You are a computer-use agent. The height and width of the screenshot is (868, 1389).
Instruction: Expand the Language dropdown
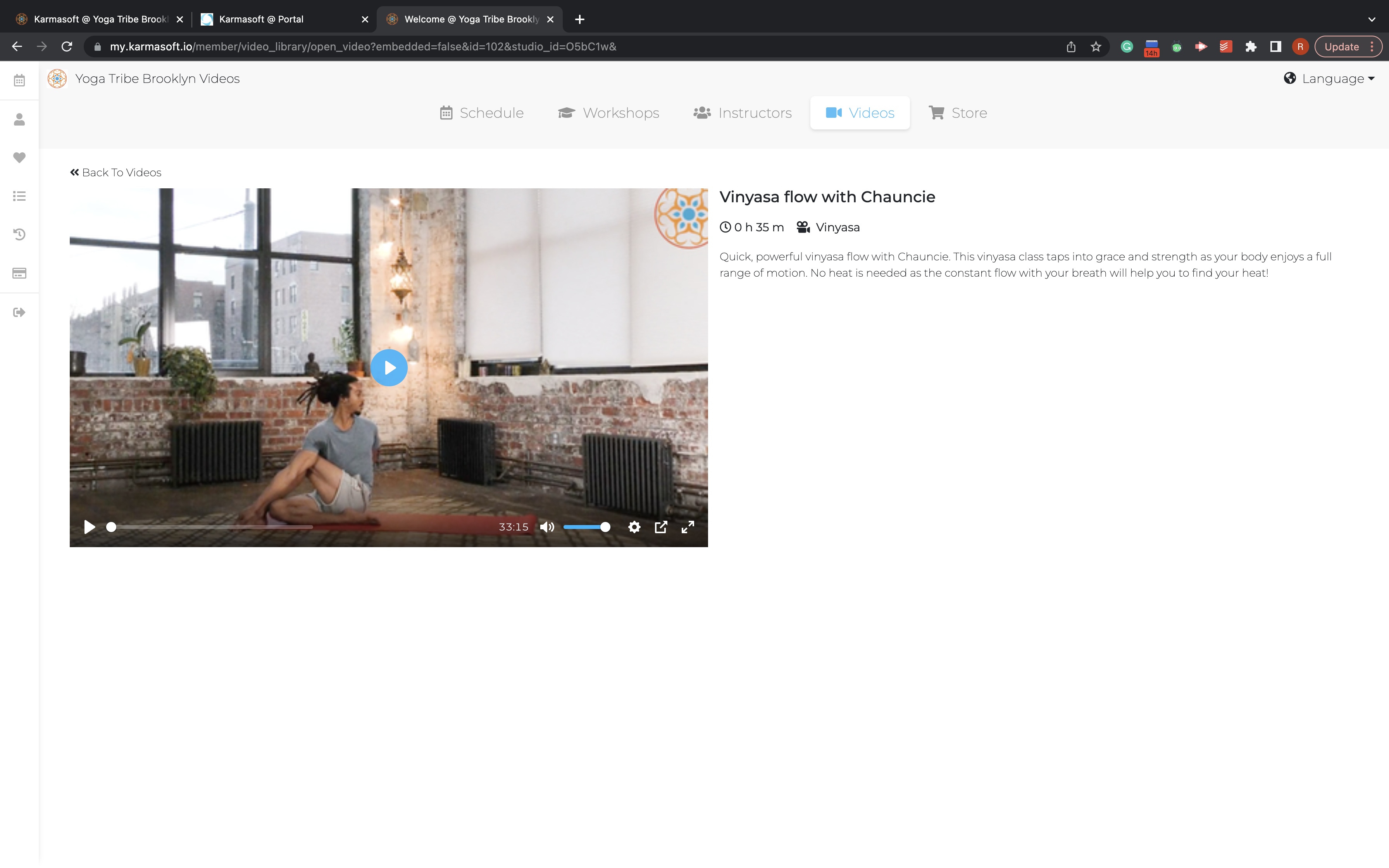tap(1329, 79)
